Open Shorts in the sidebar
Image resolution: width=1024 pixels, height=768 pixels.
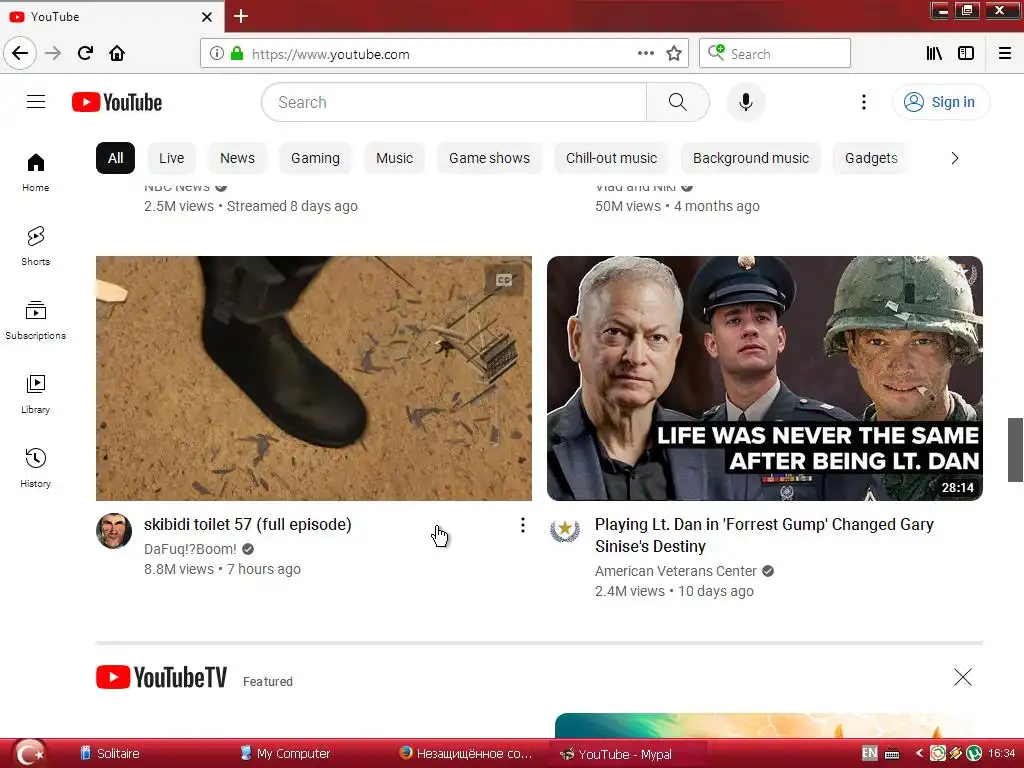pyautogui.click(x=36, y=246)
